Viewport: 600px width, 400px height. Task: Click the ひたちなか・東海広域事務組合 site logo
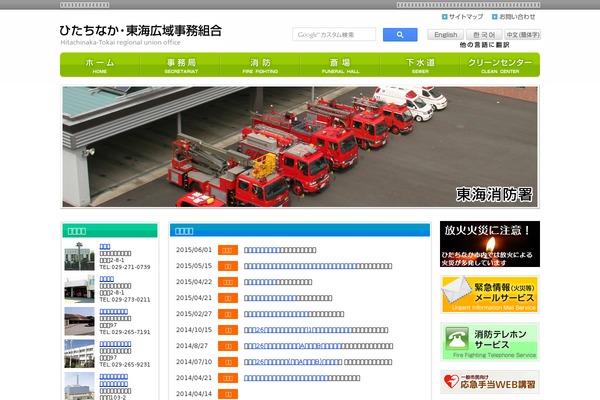(140, 34)
